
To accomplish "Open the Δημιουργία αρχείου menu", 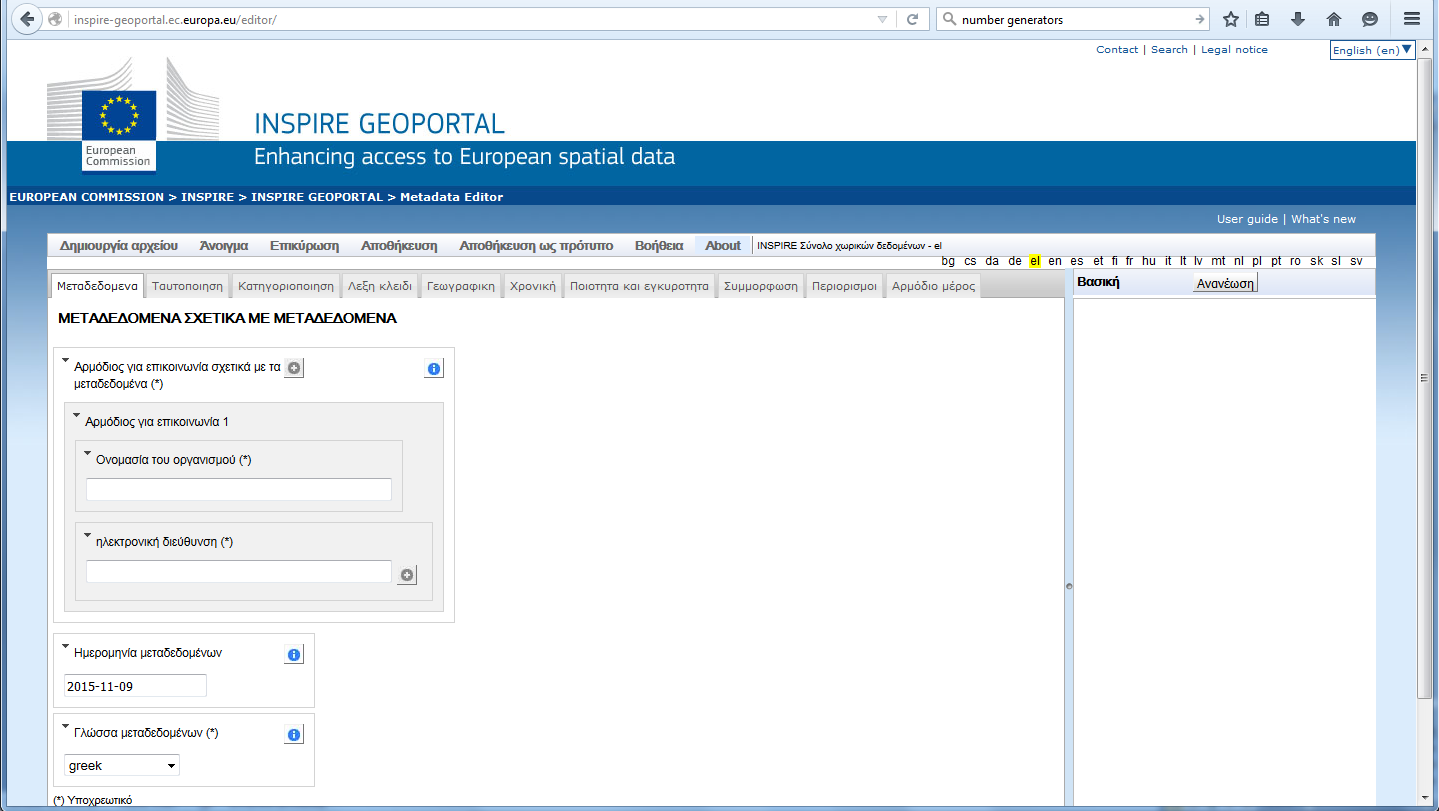I will pyautogui.click(x=118, y=245).
